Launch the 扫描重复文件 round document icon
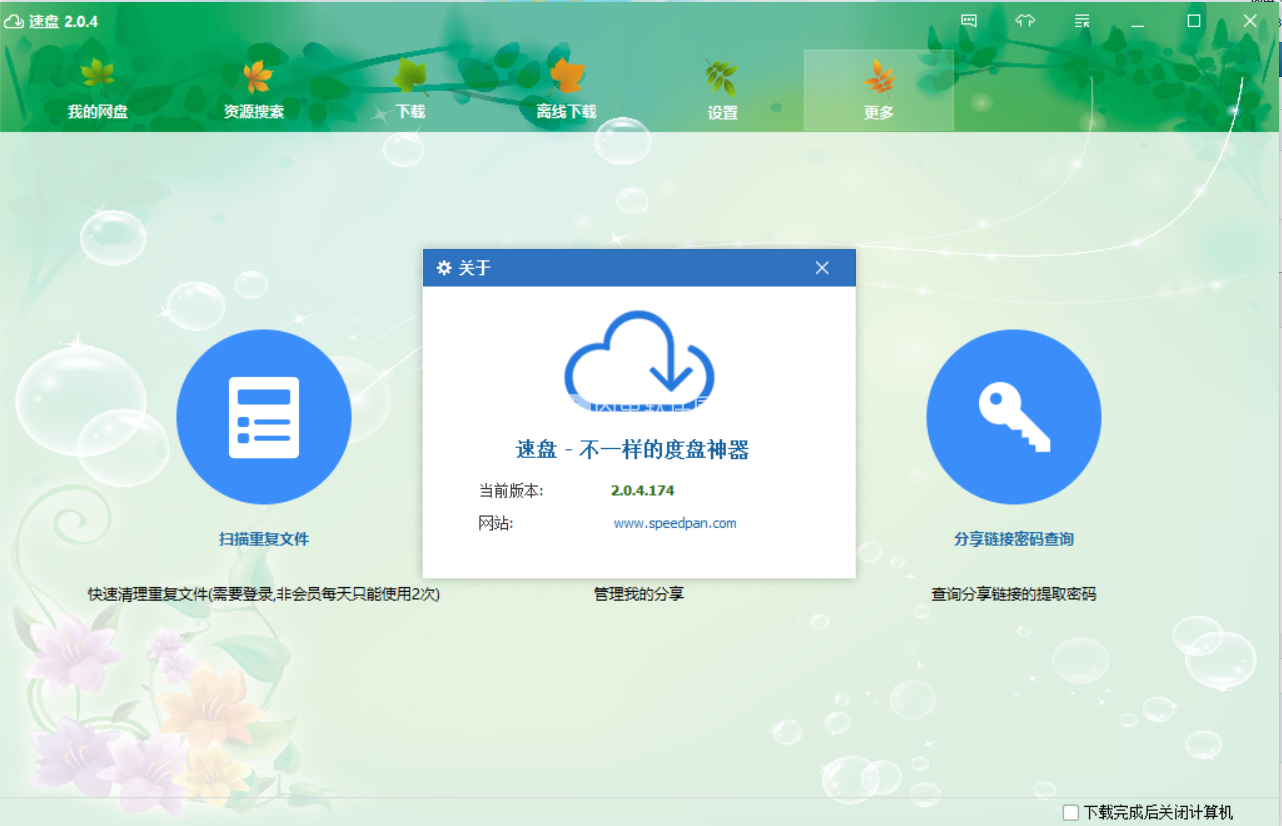1282x826 pixels. point(264,417)
